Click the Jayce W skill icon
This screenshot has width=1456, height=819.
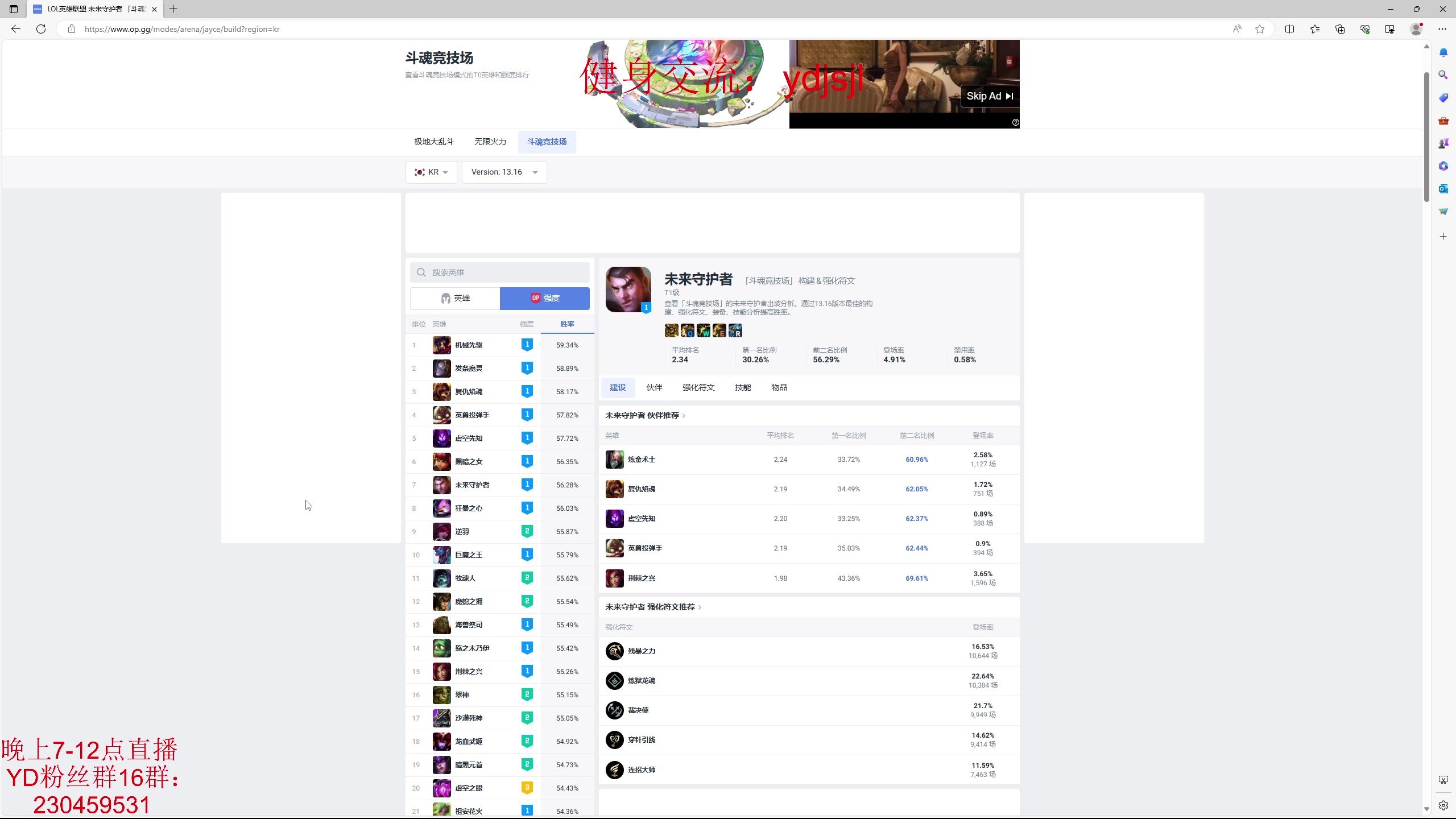(703, 330)
